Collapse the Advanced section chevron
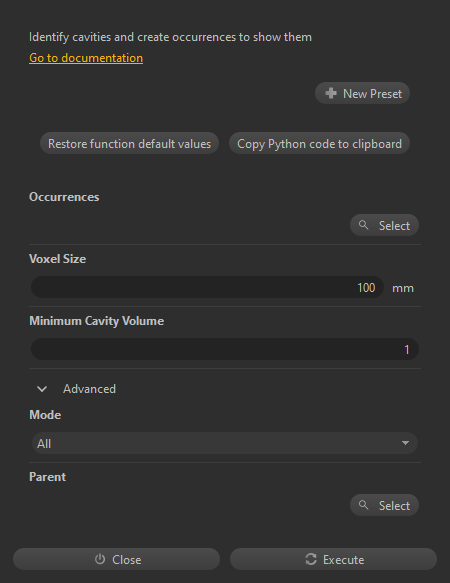Image resolution: width=450 pixels, height=583 pixels. pos(42,389)
